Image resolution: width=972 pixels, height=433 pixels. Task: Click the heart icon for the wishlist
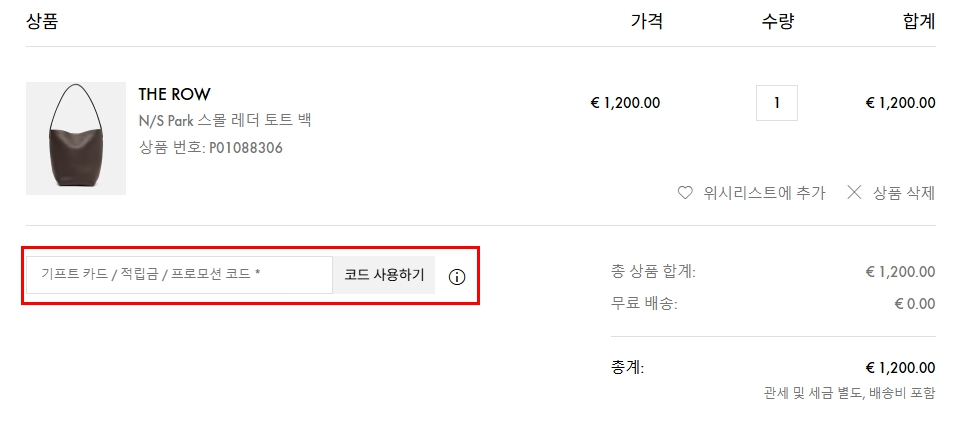tap(685, 193)
